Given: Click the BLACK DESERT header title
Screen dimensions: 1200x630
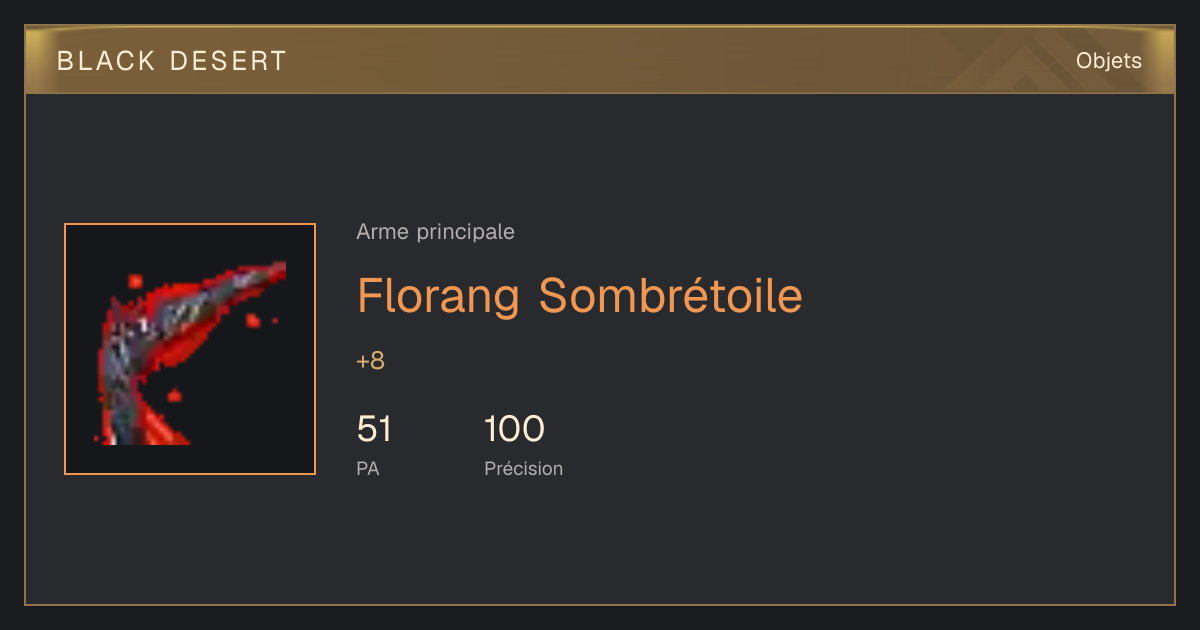Looking at the screenshot, I should click(172, 61).
